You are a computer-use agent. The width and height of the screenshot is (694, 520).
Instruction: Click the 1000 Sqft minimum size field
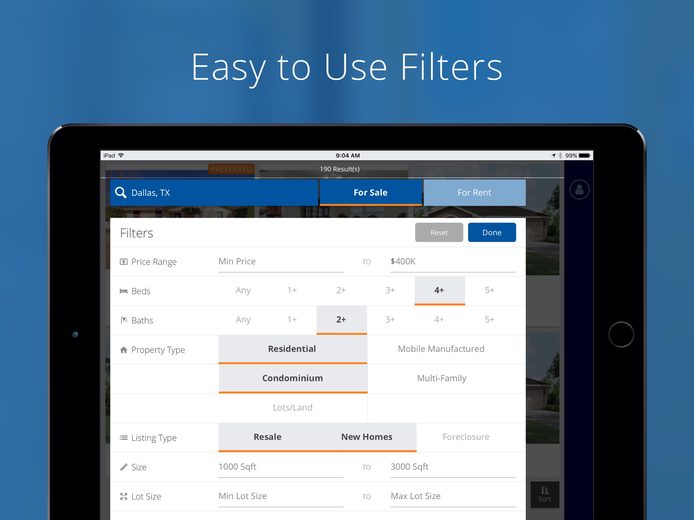click(x=281, y=468)
